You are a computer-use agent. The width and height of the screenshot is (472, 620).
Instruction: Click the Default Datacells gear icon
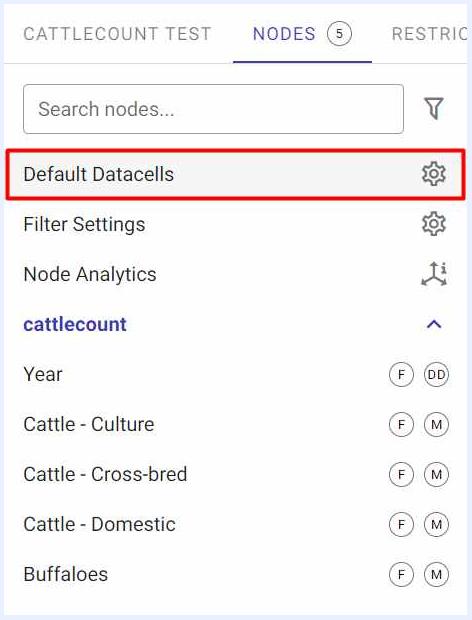[434, 174]
